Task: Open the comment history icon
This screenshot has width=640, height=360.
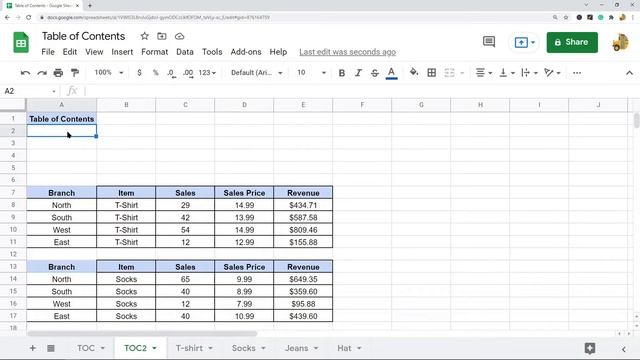Action: [x=489, y=42]
